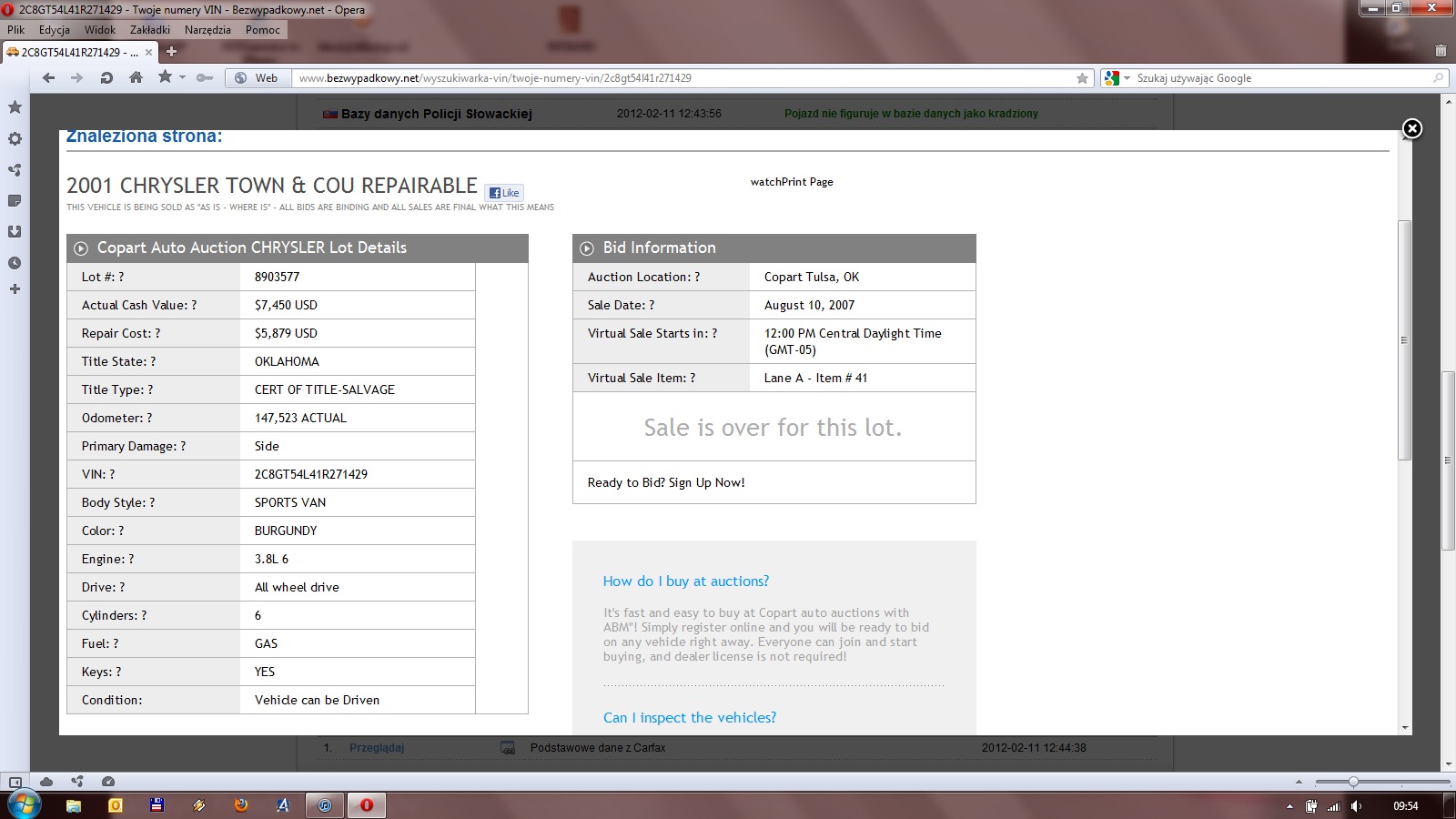Go forward with the forward arrow

point(77,78)
